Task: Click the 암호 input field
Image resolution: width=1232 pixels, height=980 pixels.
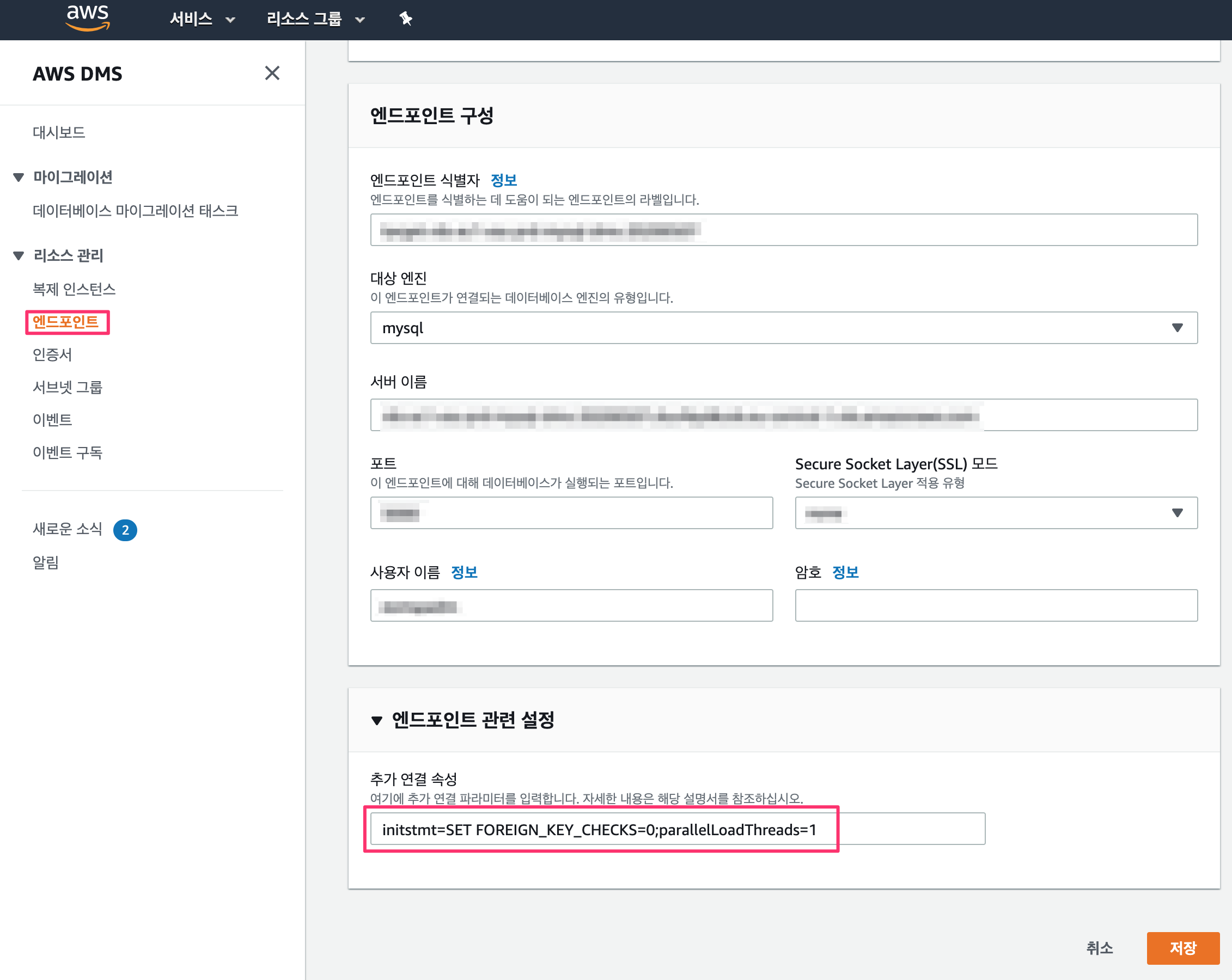Action: pos(996,605)
